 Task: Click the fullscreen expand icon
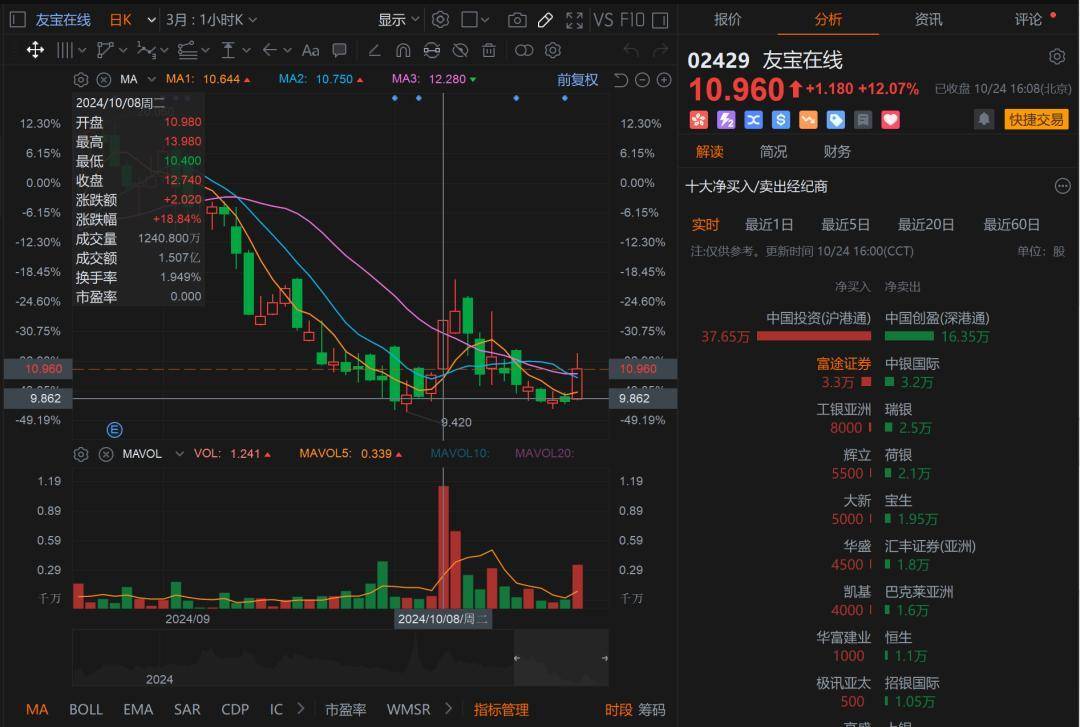tap(573, 20)
